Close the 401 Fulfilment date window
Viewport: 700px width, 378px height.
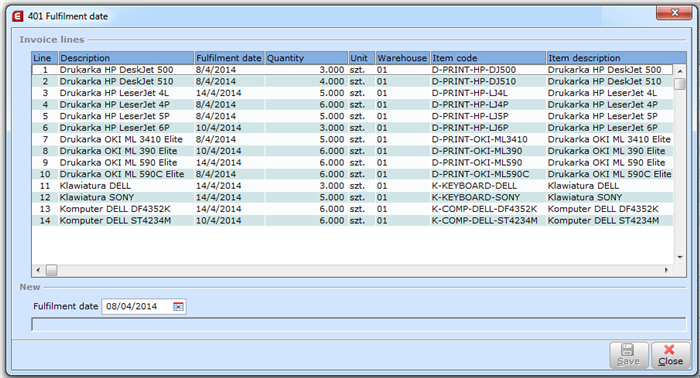tap(674, 13)
